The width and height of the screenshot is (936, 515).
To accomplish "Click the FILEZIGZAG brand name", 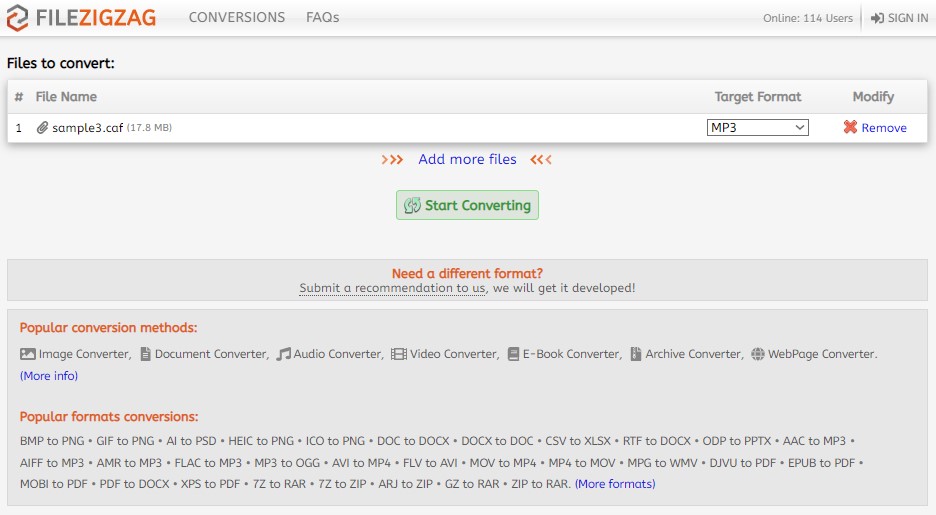I will [x=96, y=18].
